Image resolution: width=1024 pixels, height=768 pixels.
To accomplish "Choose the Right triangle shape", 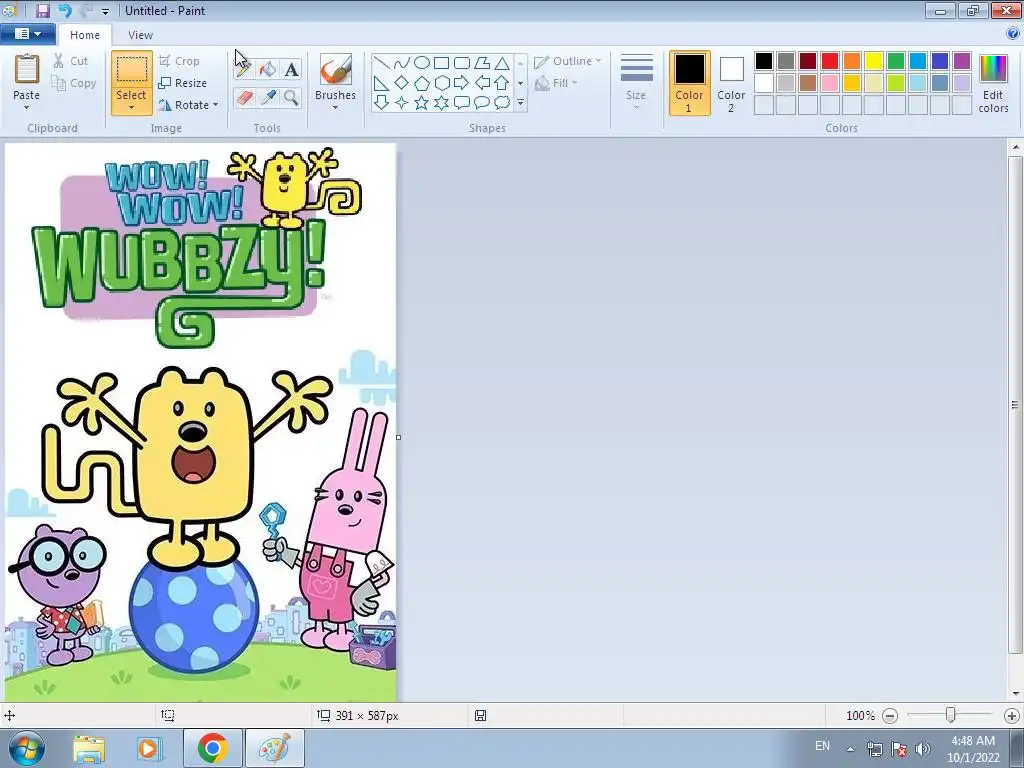I will pos(381,83).
